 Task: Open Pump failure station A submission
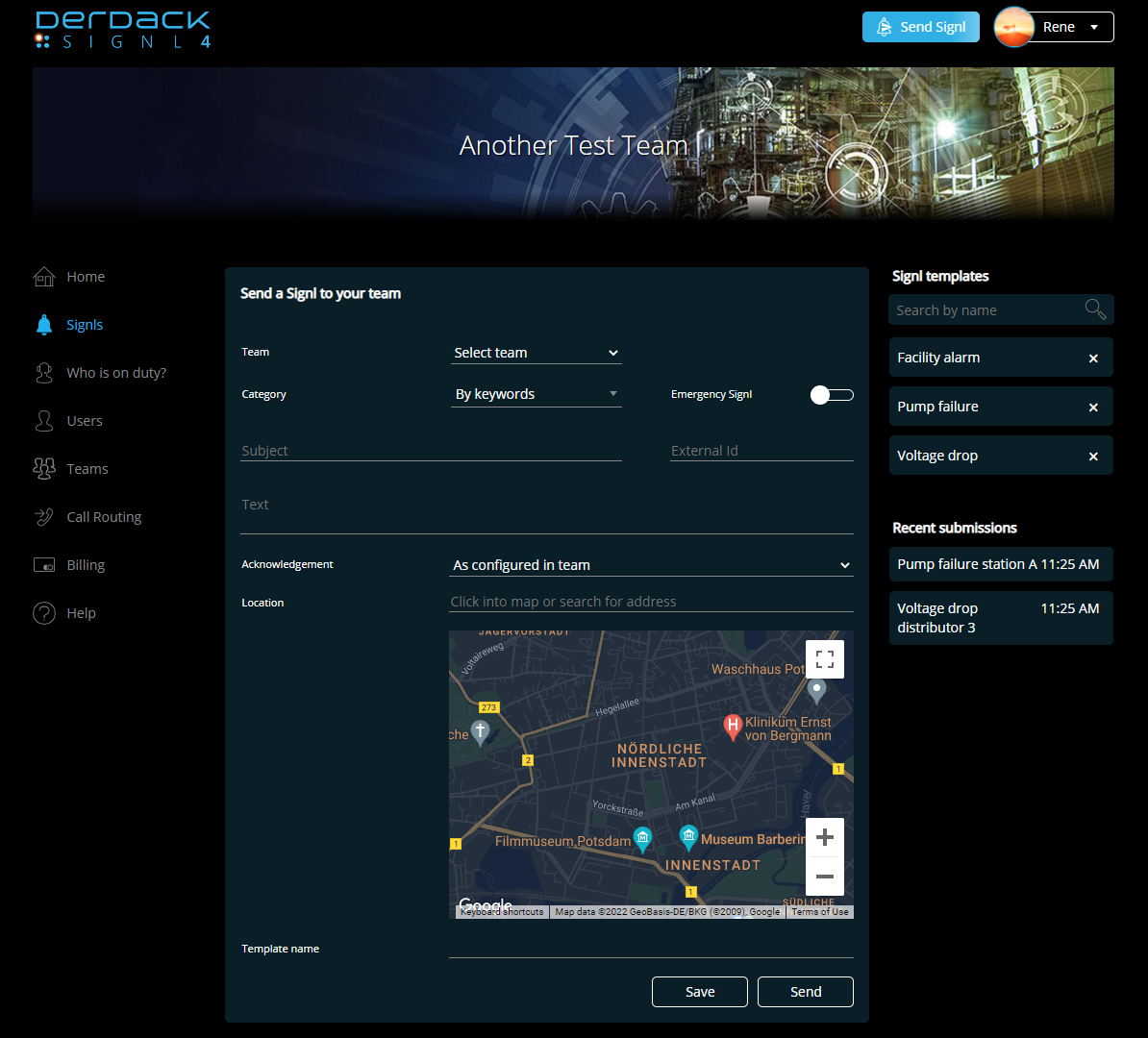pos(1001,564)
